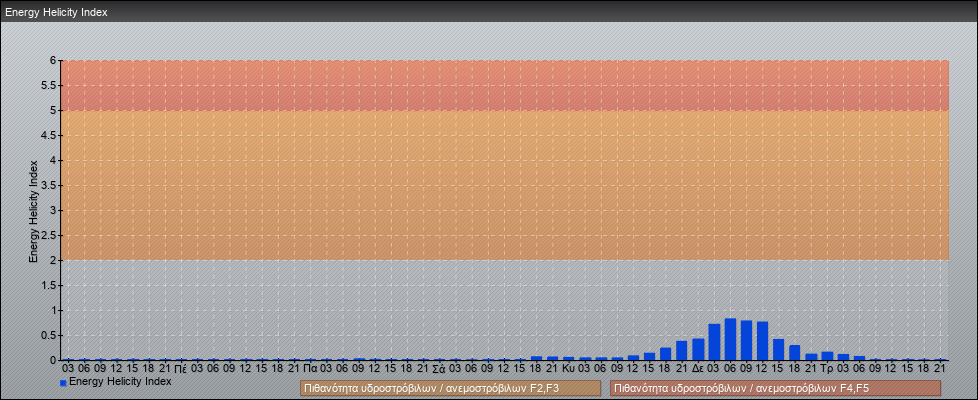
Task: Click the Τρ day label on x-axis
Action: [x=826, y=368]
